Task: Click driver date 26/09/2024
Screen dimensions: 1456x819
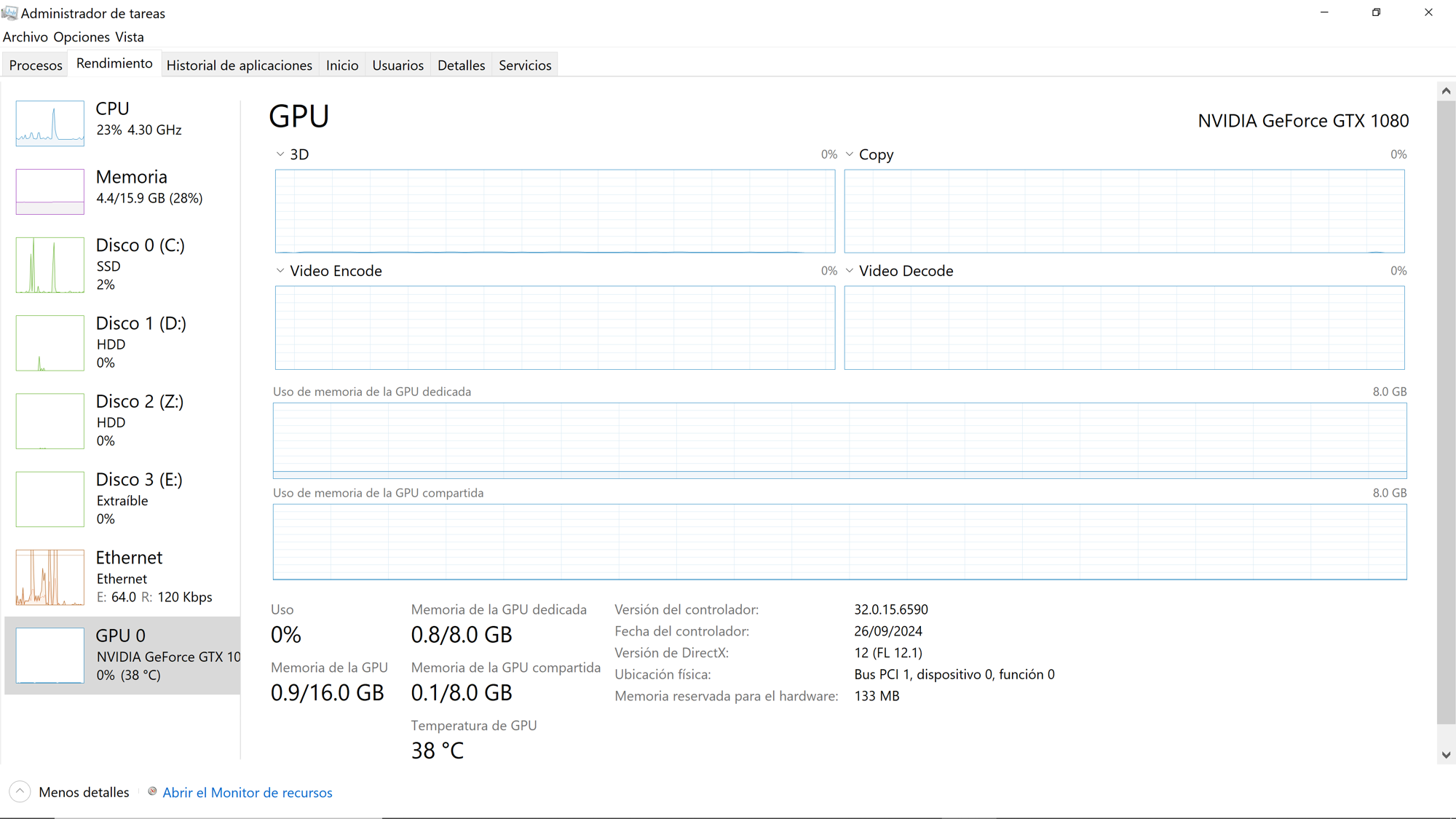Action: (x=888, y=631)
